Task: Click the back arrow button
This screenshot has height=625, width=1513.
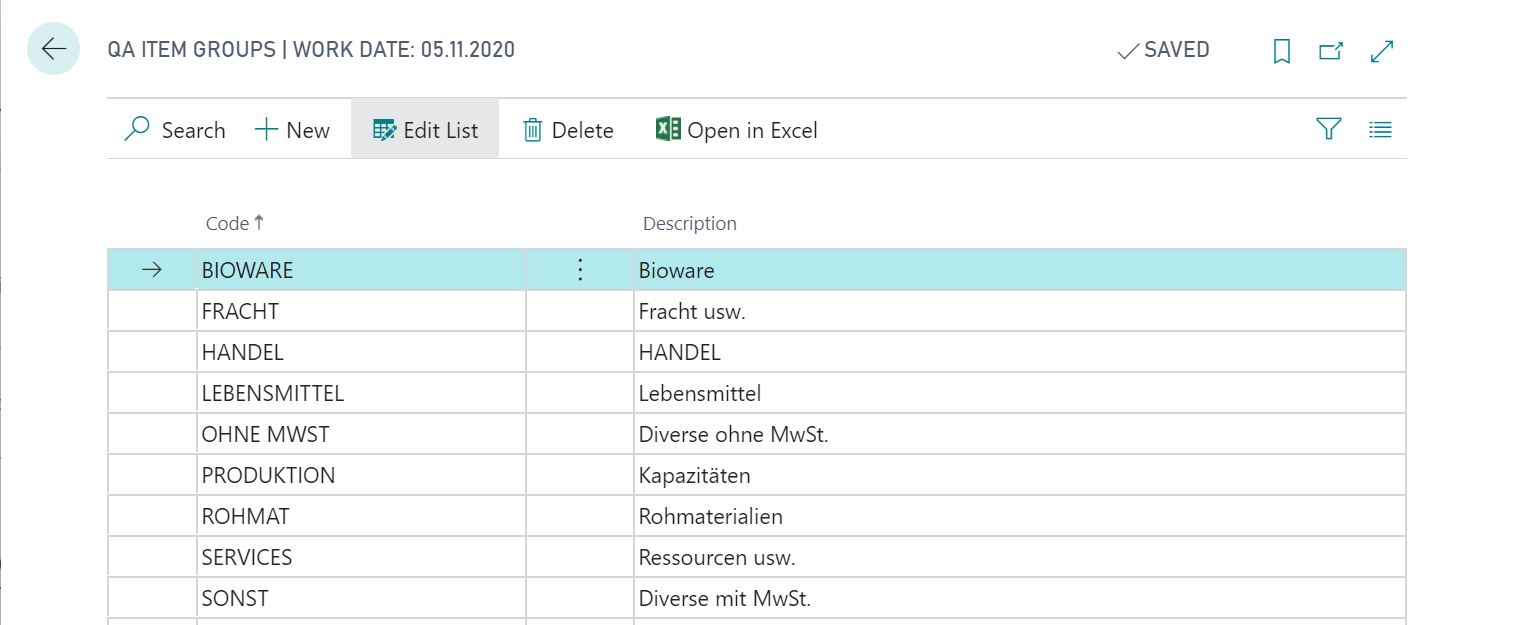Action: 53,49
